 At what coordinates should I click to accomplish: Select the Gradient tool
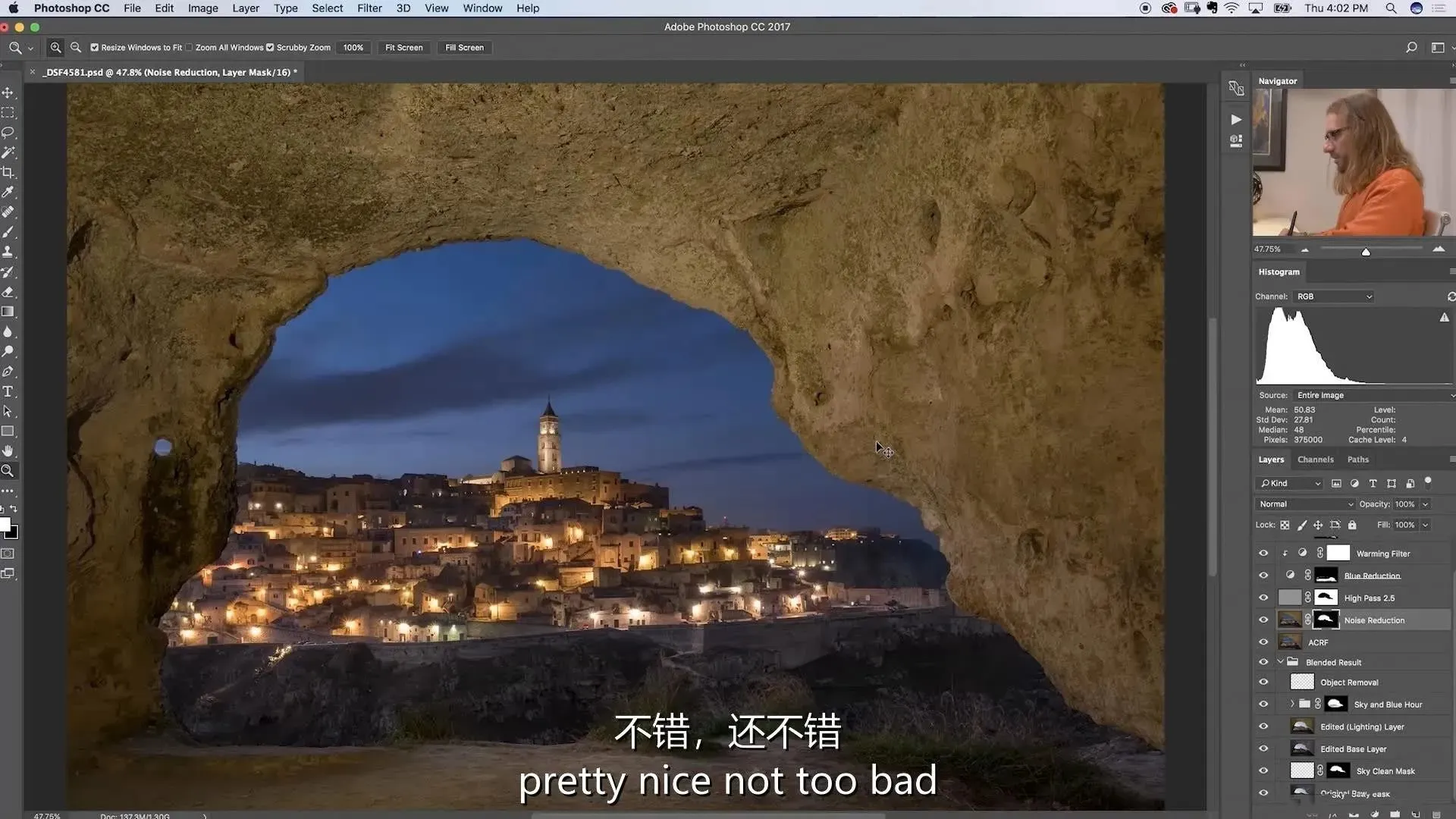pos(8,312)
